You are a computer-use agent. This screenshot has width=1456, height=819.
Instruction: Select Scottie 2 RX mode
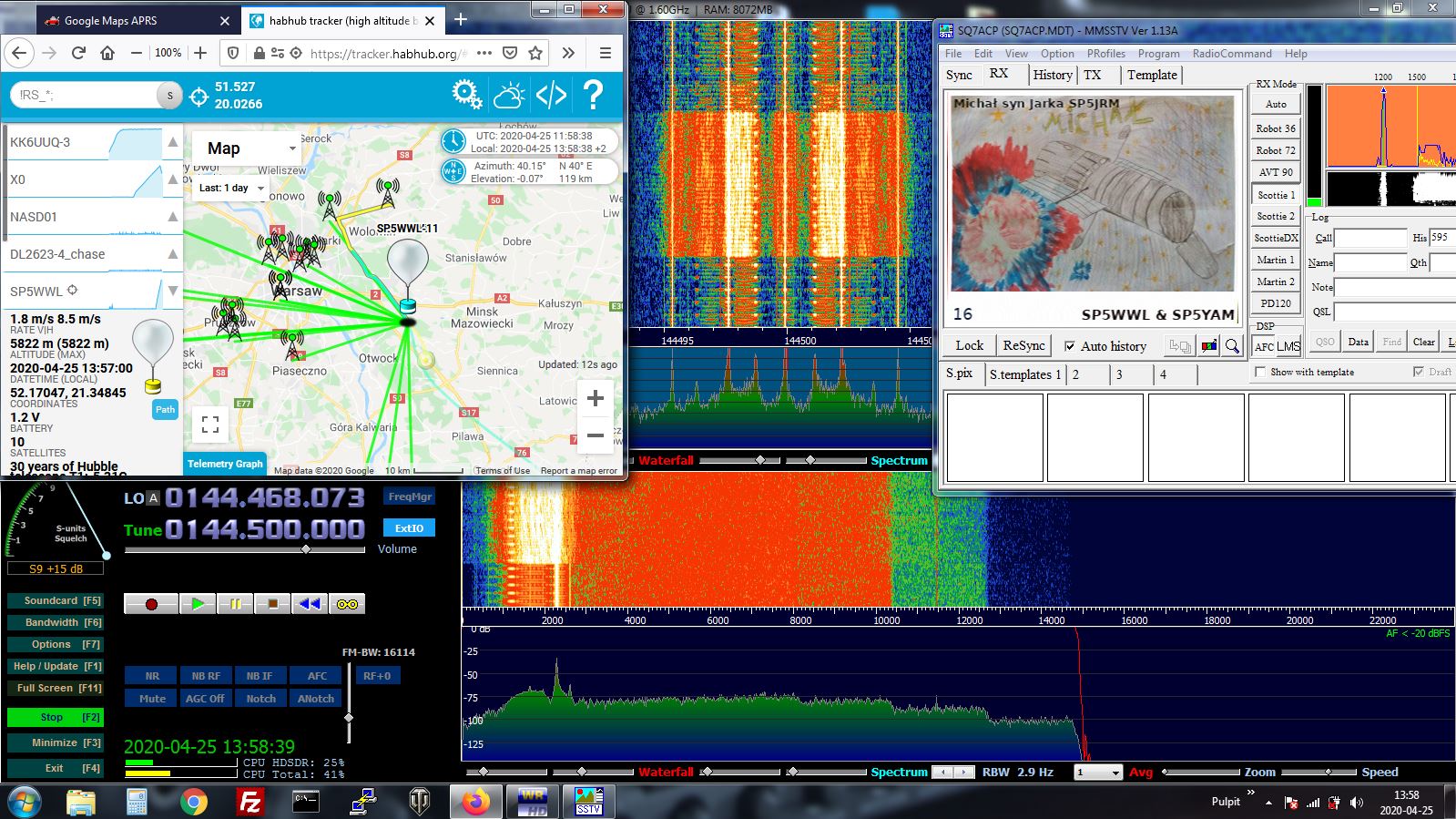coord(1276,216)
